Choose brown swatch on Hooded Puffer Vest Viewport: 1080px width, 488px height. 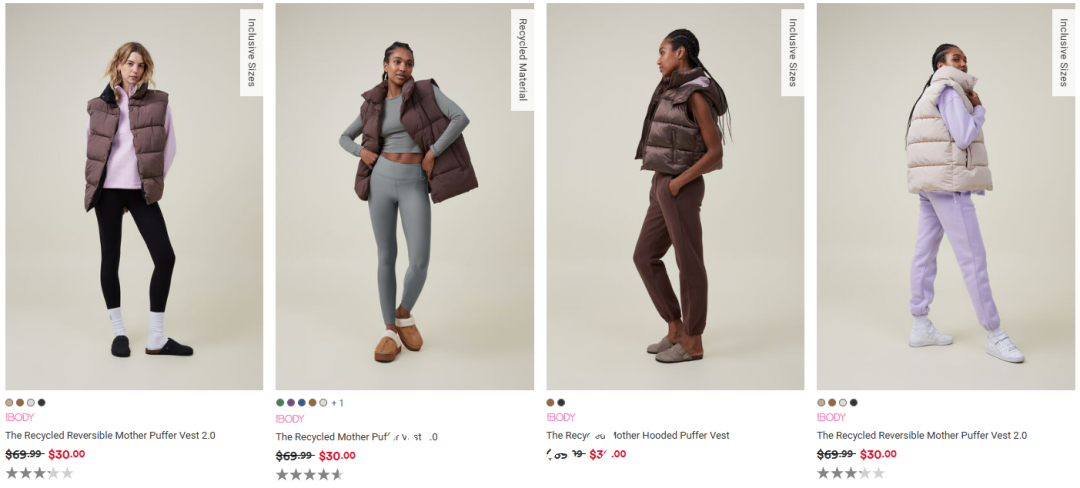tap(550, 403)
